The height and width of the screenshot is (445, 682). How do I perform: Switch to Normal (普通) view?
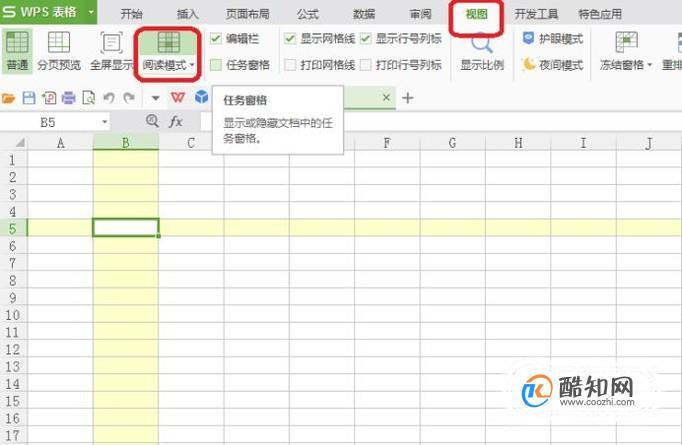[17, 51]
